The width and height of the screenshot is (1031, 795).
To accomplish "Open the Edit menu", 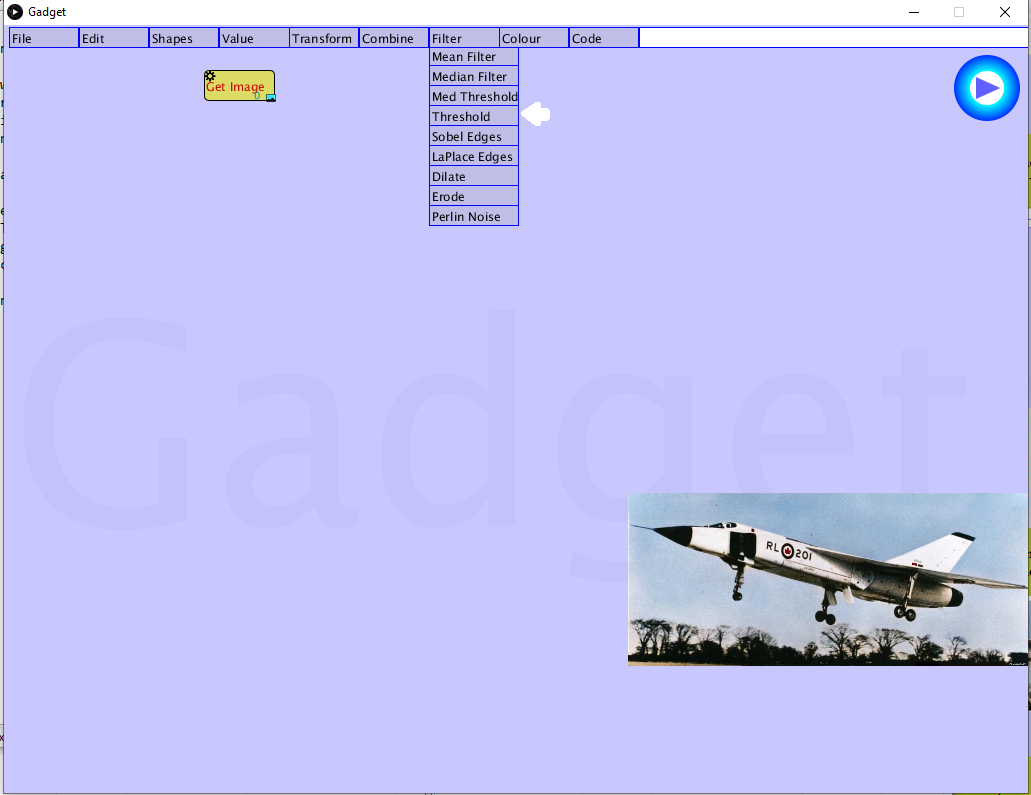I will pos(114,38).
